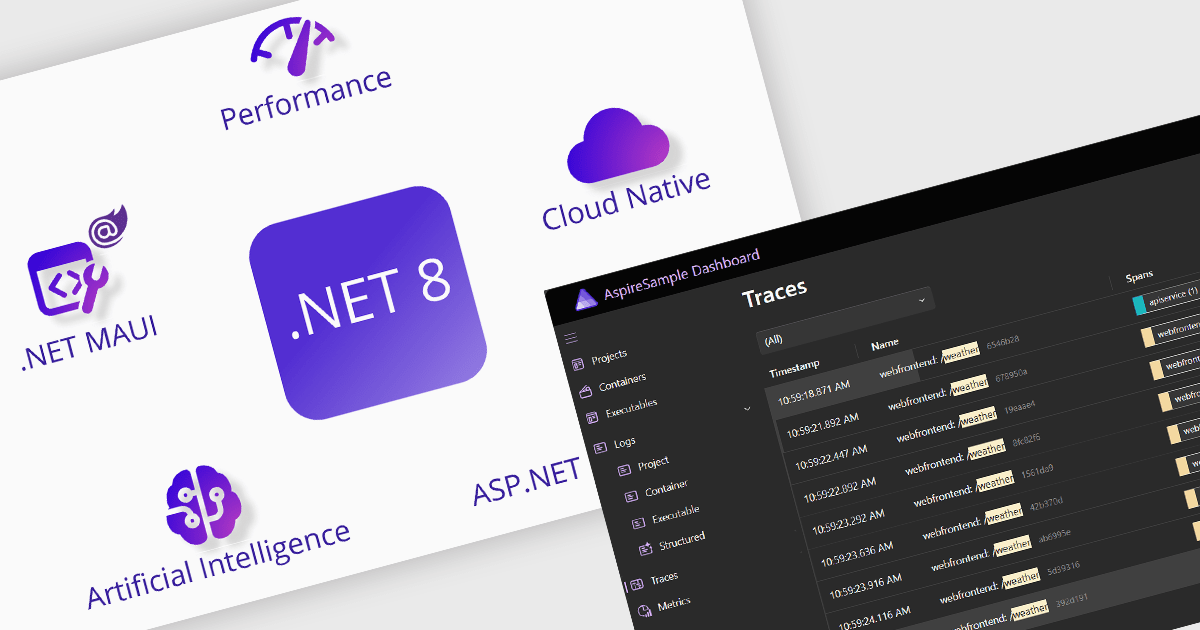Click teal apiservice color swatch
Image resolution: width=1200 pixels, height=630 pixels.
point(1139,304)
